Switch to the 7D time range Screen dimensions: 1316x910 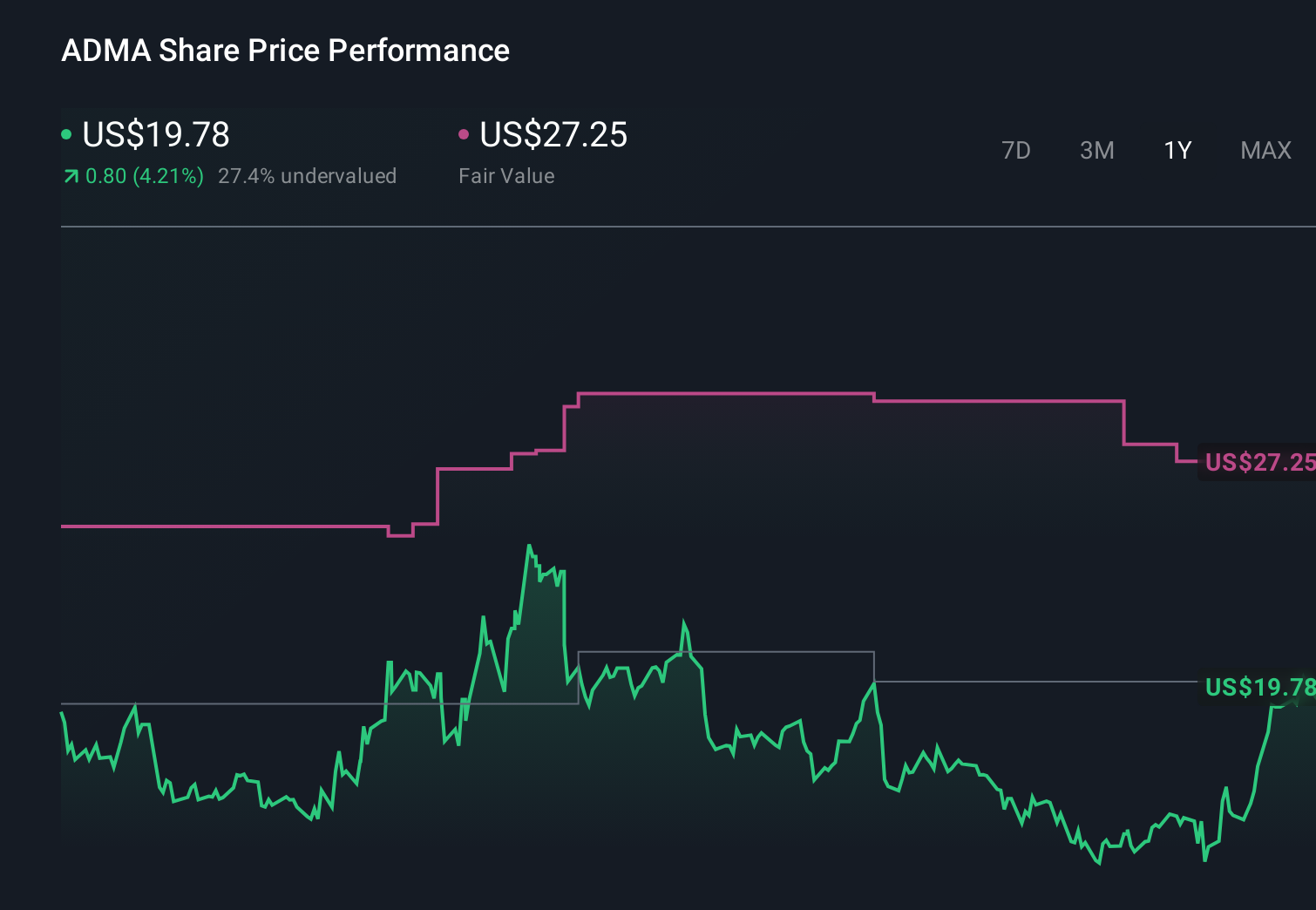click(x=1016, y=150)
